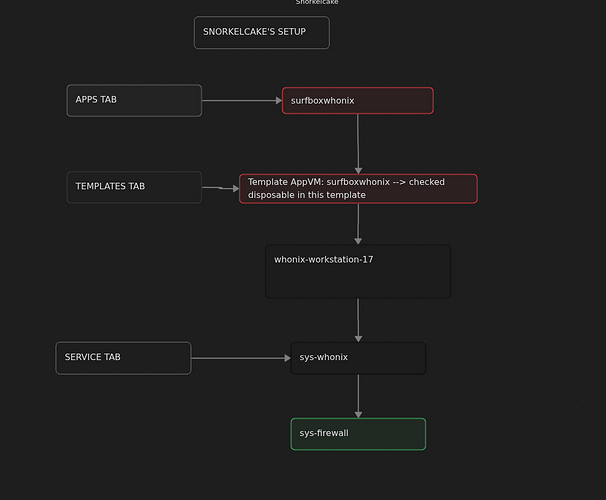Click the curved connector leaving TEMPLATES TAB
The width and height of the screenshot is (606, 500).
[219, 188]
